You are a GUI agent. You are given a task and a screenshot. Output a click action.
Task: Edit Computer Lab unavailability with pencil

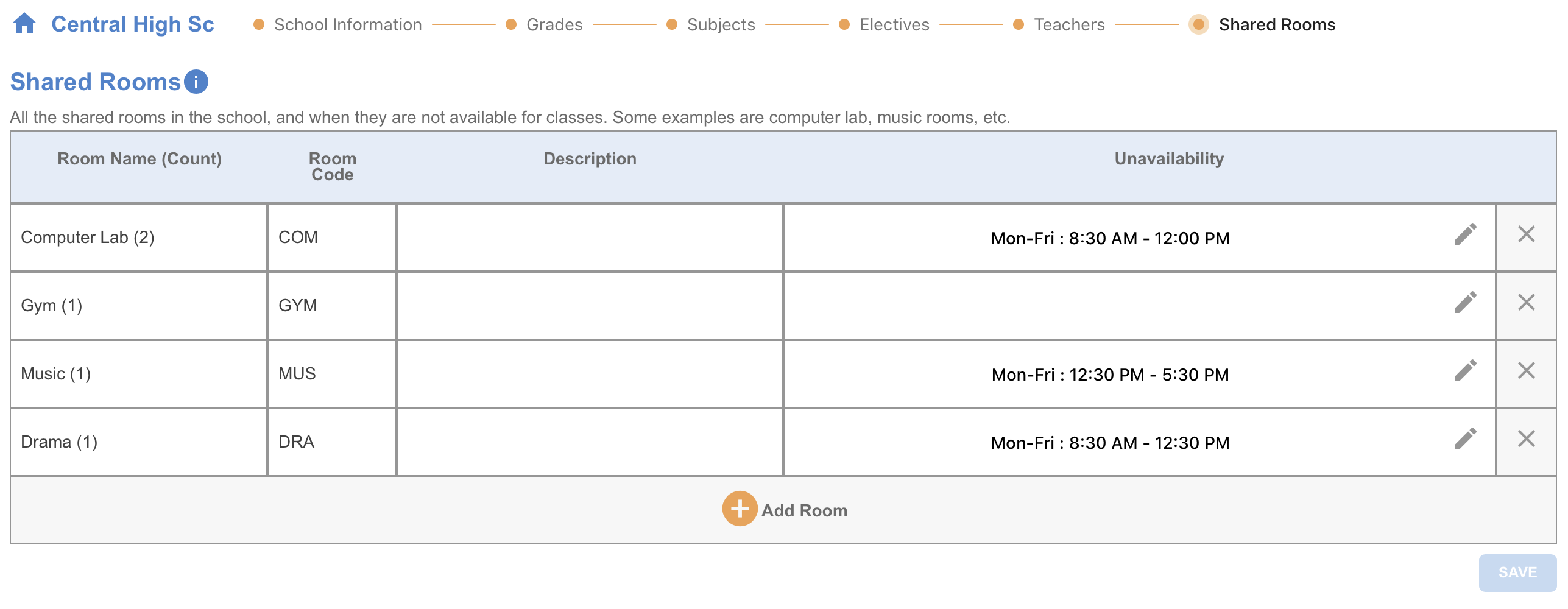(1465, 234)
